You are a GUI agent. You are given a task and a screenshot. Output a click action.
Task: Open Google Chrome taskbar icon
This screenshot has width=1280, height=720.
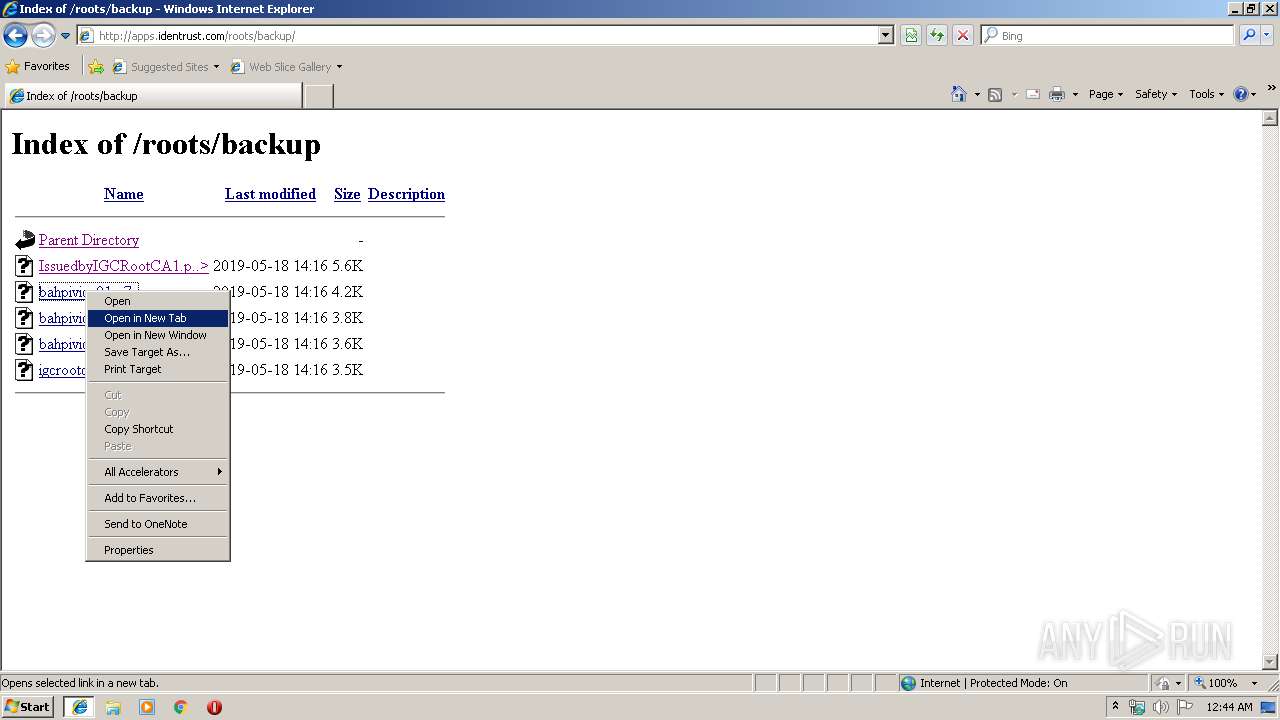[x=181, y=707]
